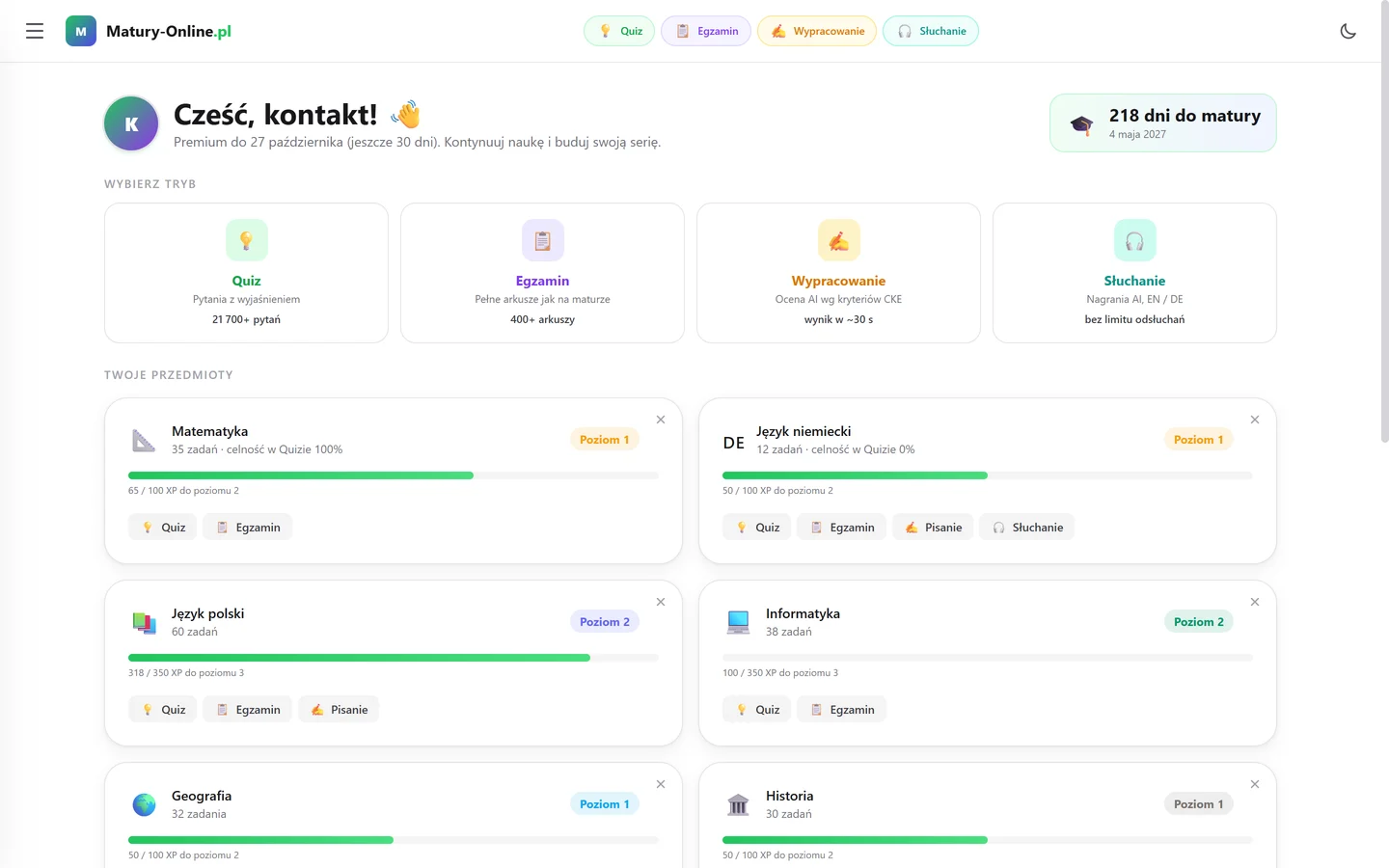Start Quiz for Język niemiecki
This screenshot has height=868, width=1389.
(x=757, y=528)
